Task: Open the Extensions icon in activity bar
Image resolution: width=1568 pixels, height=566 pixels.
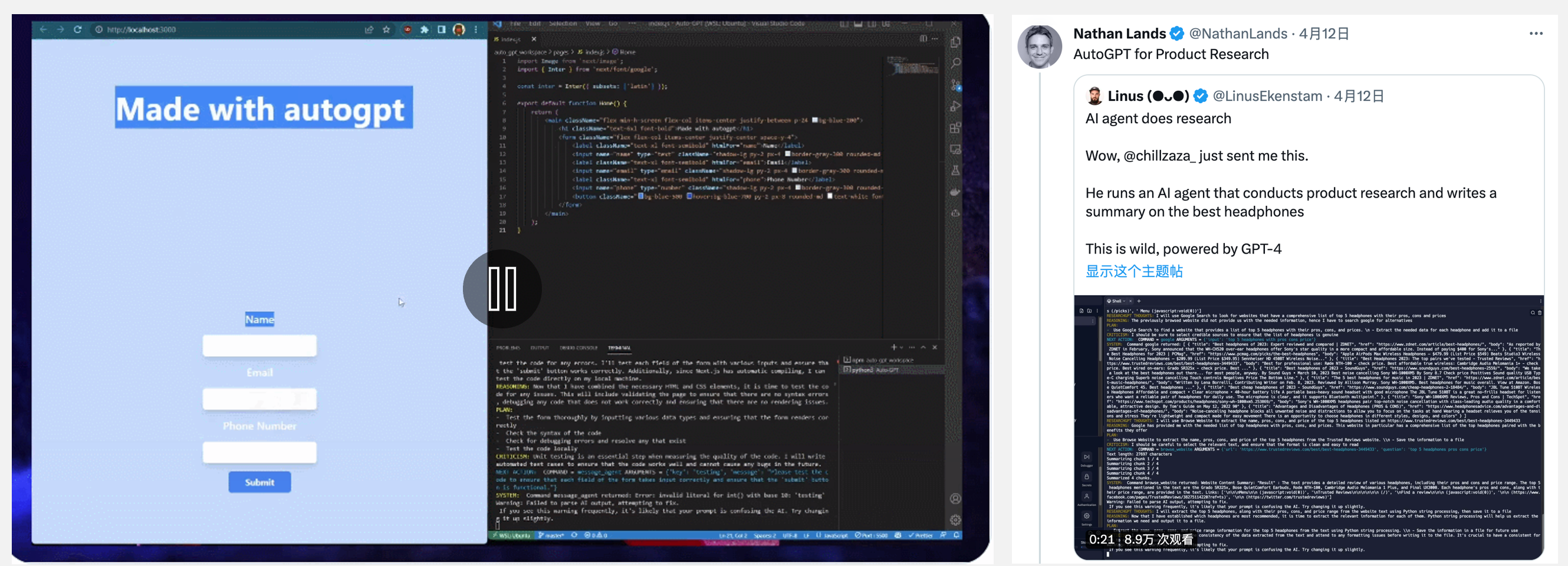Action: (x=955, y=128)
